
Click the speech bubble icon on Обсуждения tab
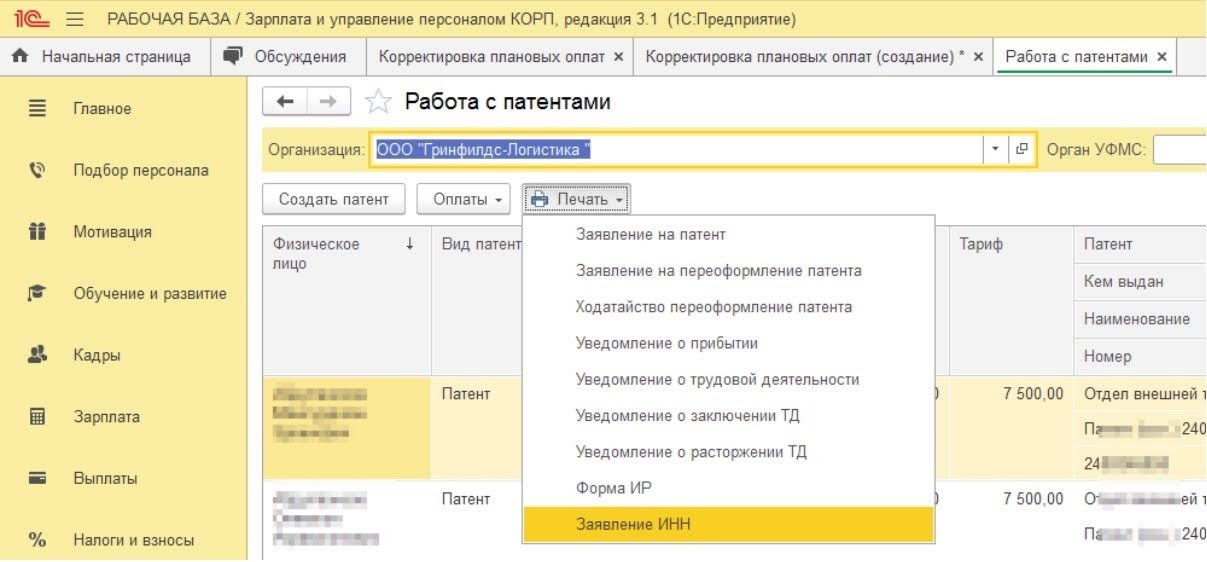[233, 56]
